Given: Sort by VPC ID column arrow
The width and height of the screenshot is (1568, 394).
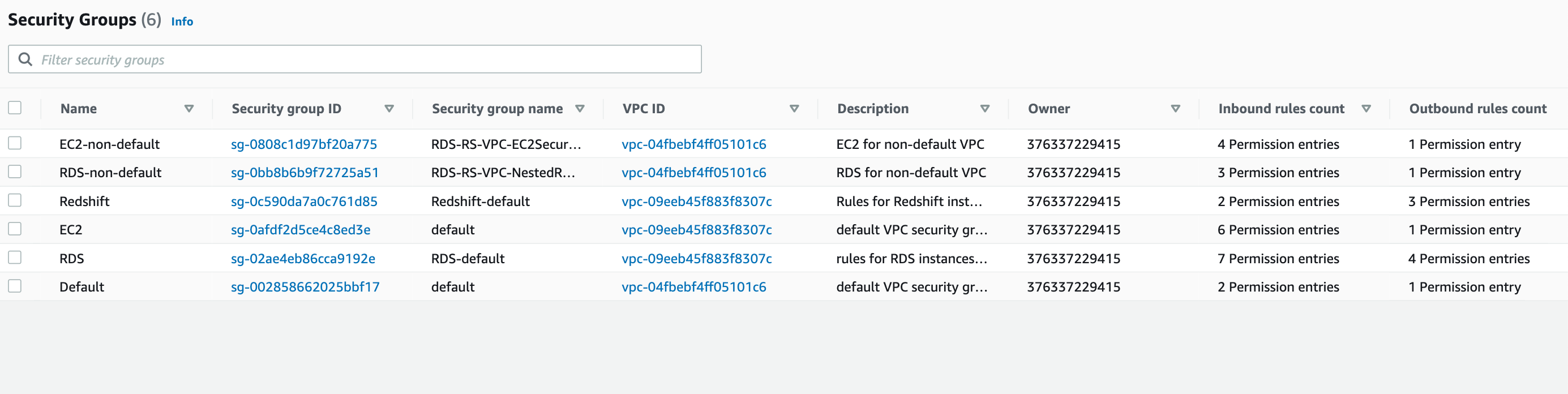Looking at the screenshot, I should pos(794,108).
